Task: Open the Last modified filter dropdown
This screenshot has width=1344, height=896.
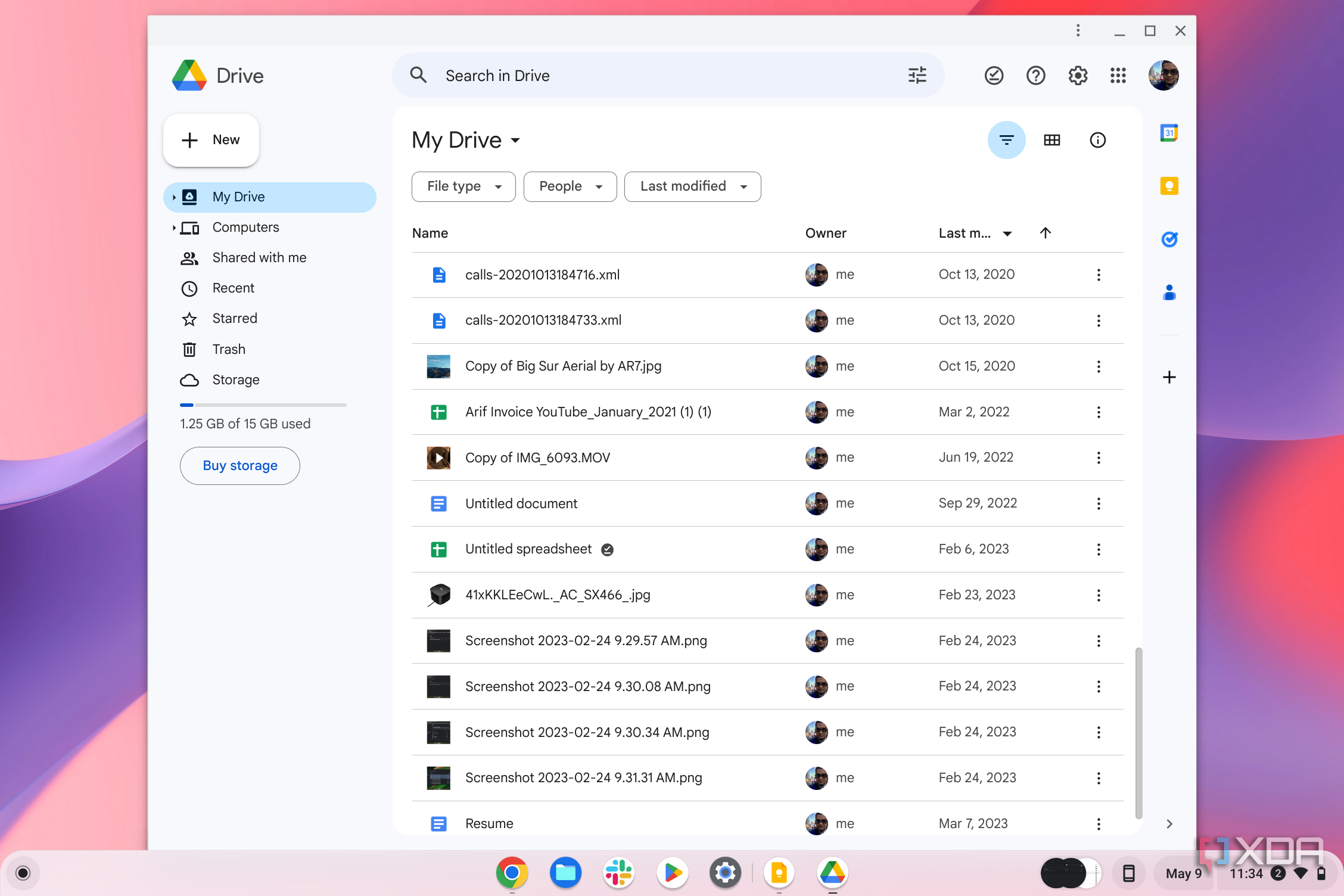Action: tap(692, 186)
